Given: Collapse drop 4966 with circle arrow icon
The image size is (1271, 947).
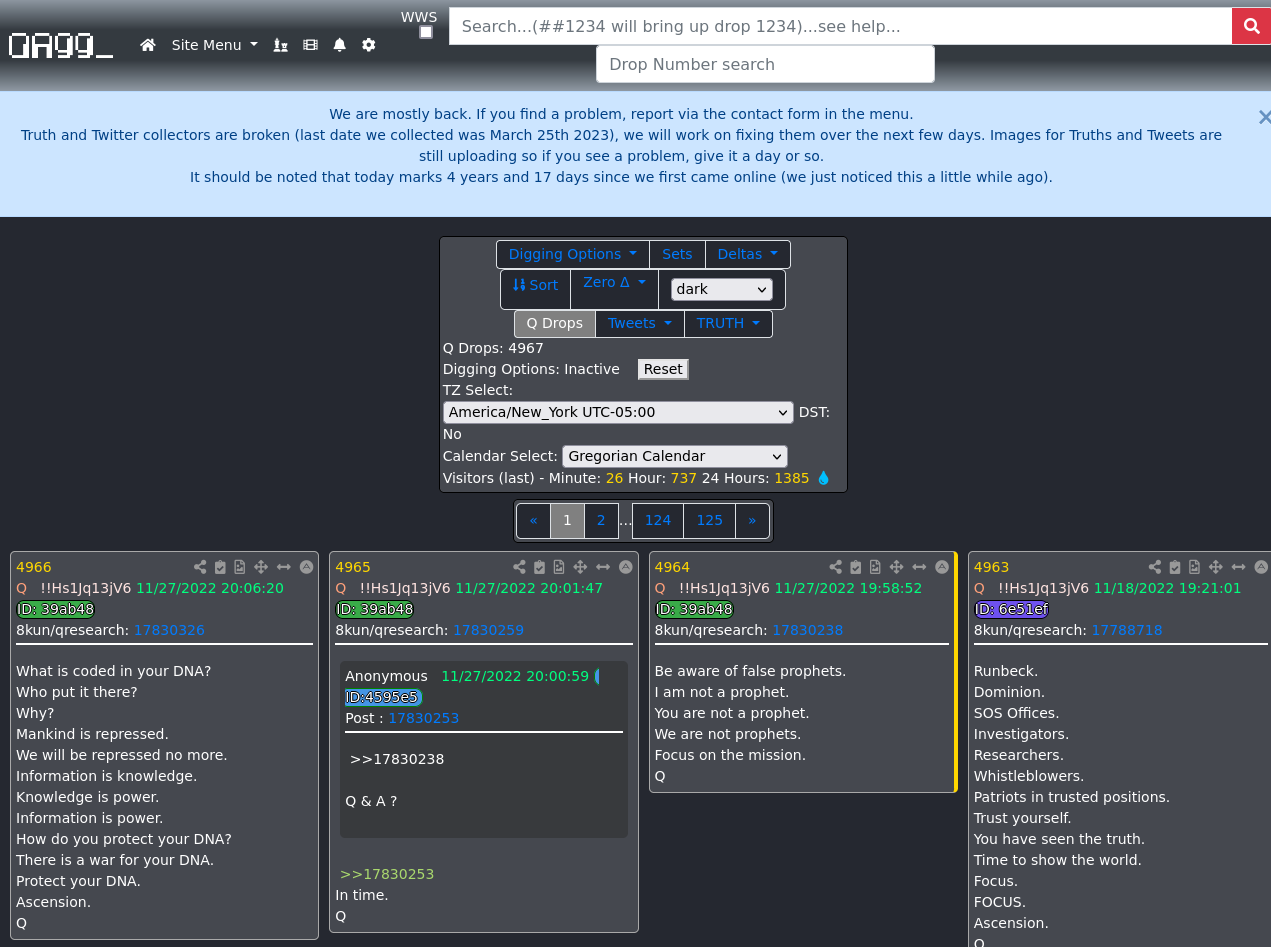Looking at the screenshot, I should tap(307, 567).
